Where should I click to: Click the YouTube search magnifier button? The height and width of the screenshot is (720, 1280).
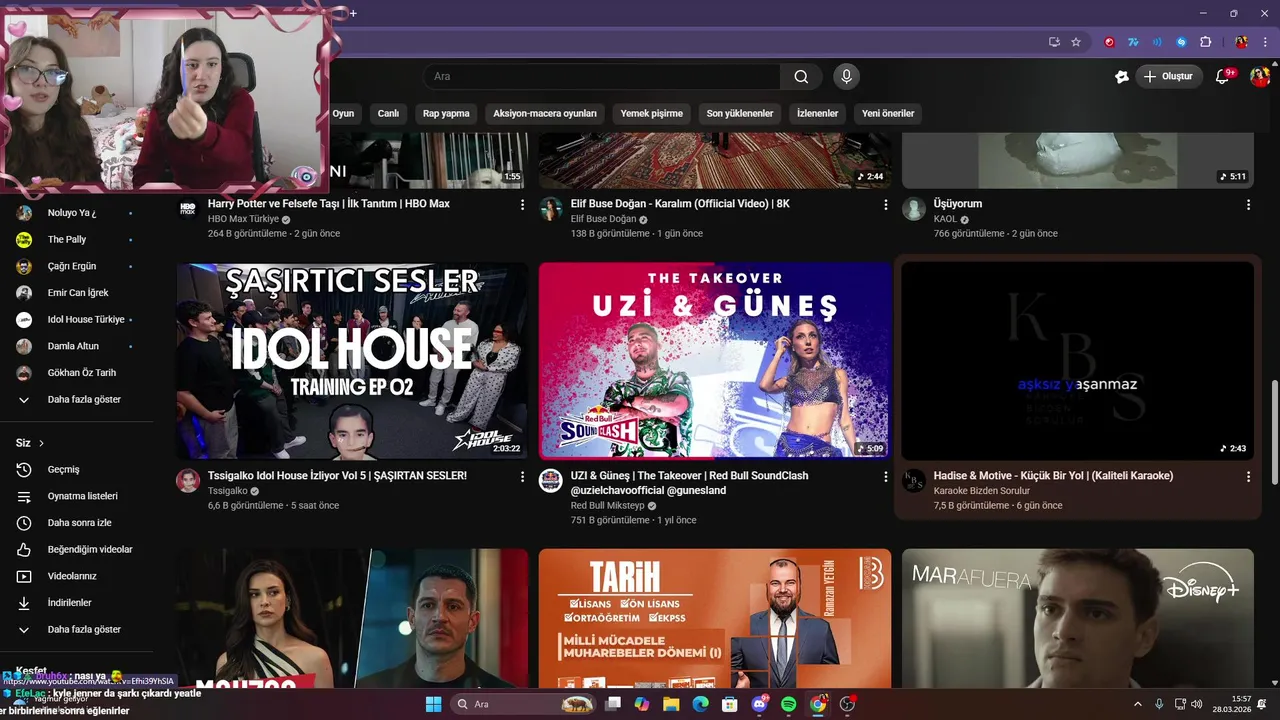[801, 77]
